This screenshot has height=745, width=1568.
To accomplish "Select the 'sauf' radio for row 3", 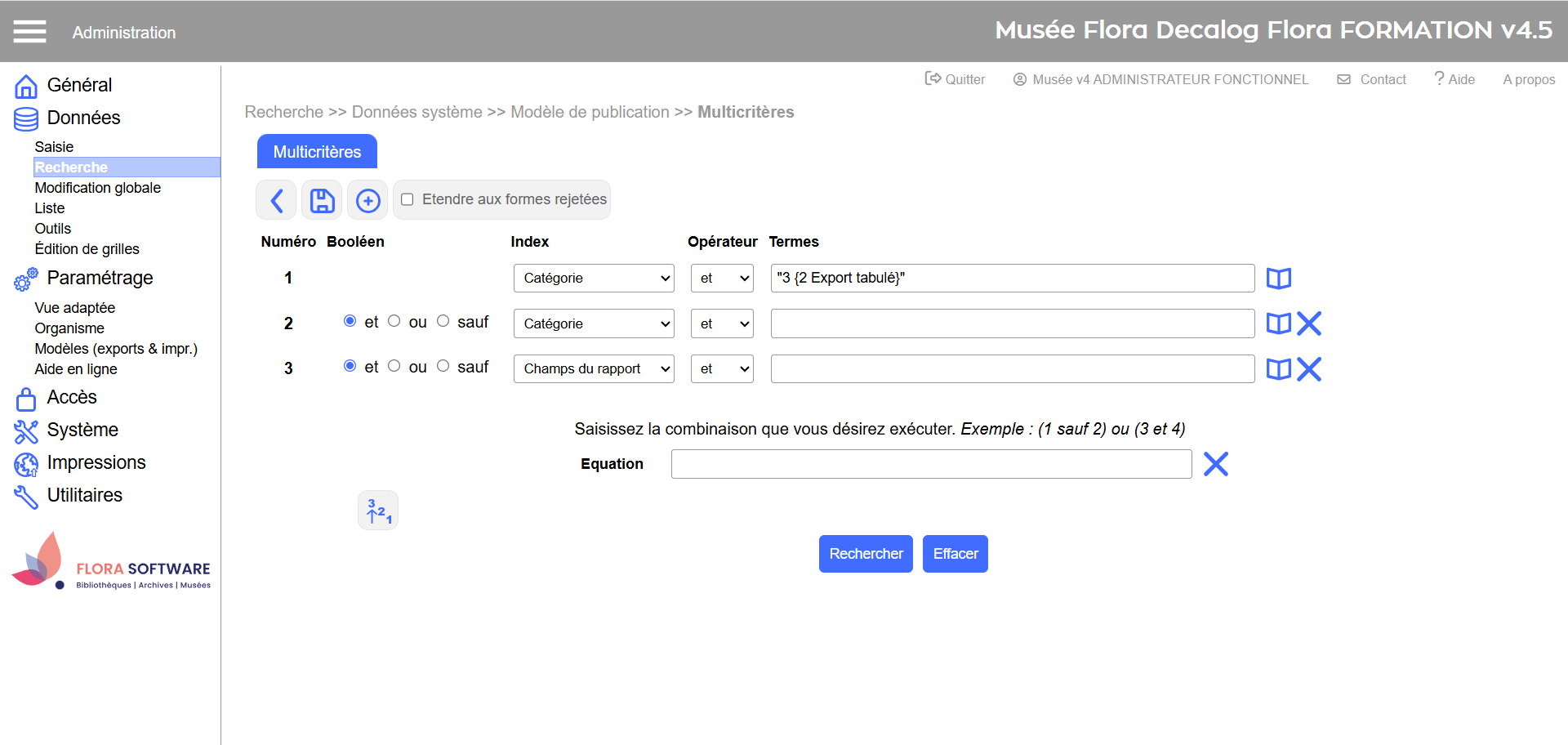I will coord(443,366).
